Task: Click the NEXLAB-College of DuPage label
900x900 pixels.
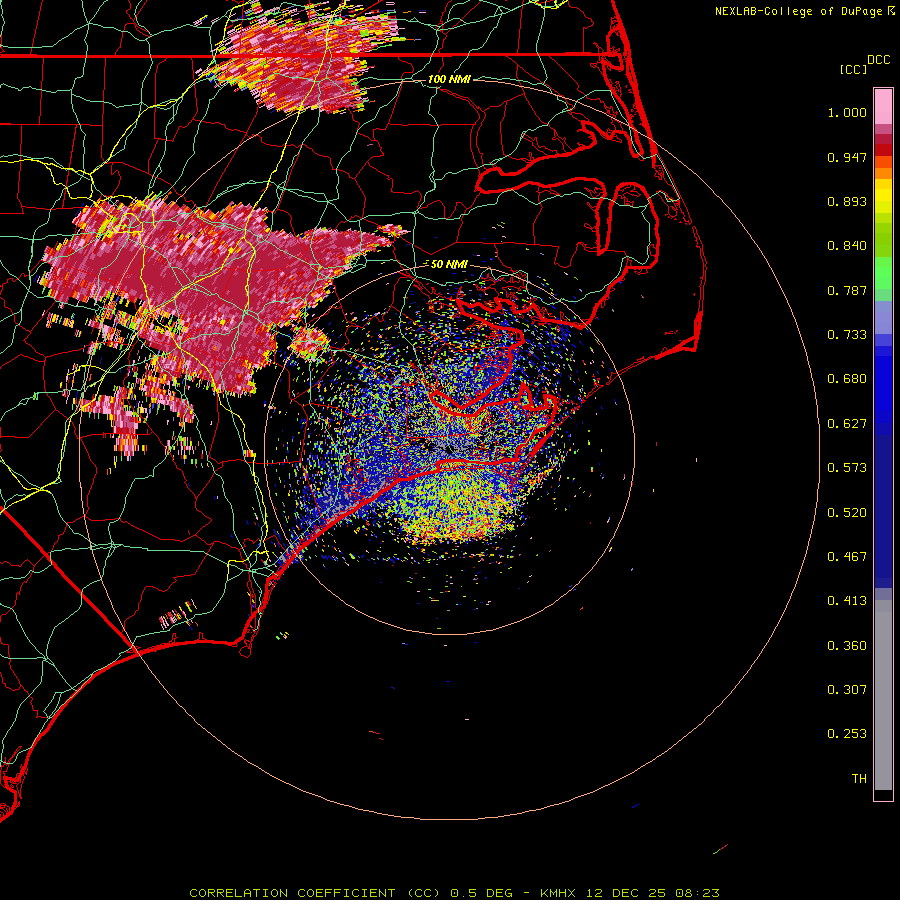Action: tap(798, 11)
